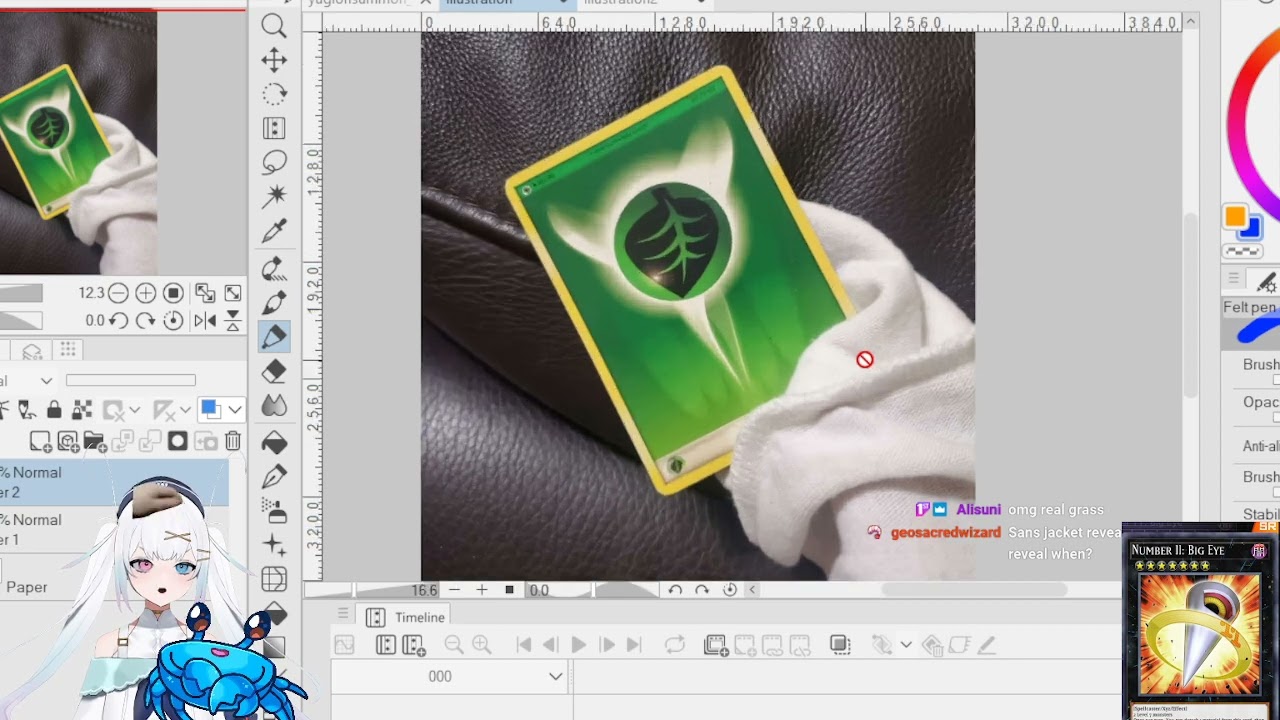Flip canvas horizontally in Navigator
The height and width of the screenshot is (720, 1280).
205,321
